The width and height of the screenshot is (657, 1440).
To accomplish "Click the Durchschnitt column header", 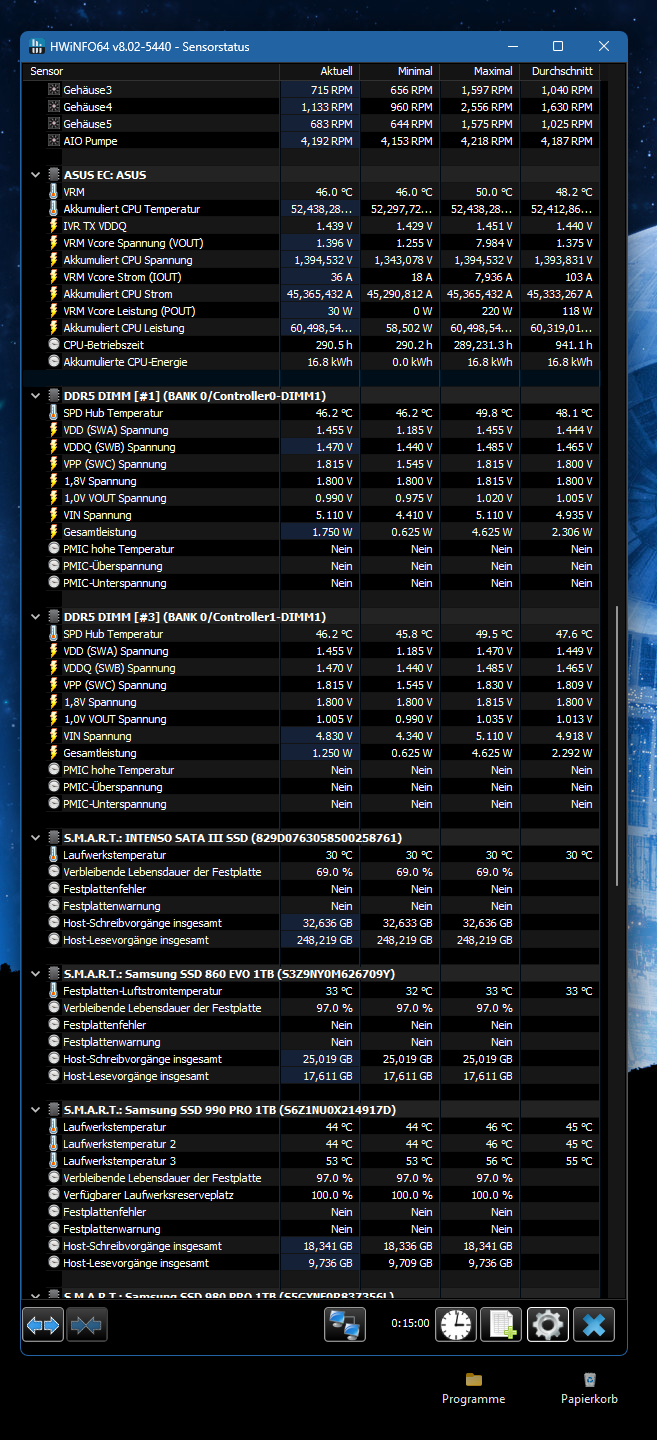I will tap(559, 72).
